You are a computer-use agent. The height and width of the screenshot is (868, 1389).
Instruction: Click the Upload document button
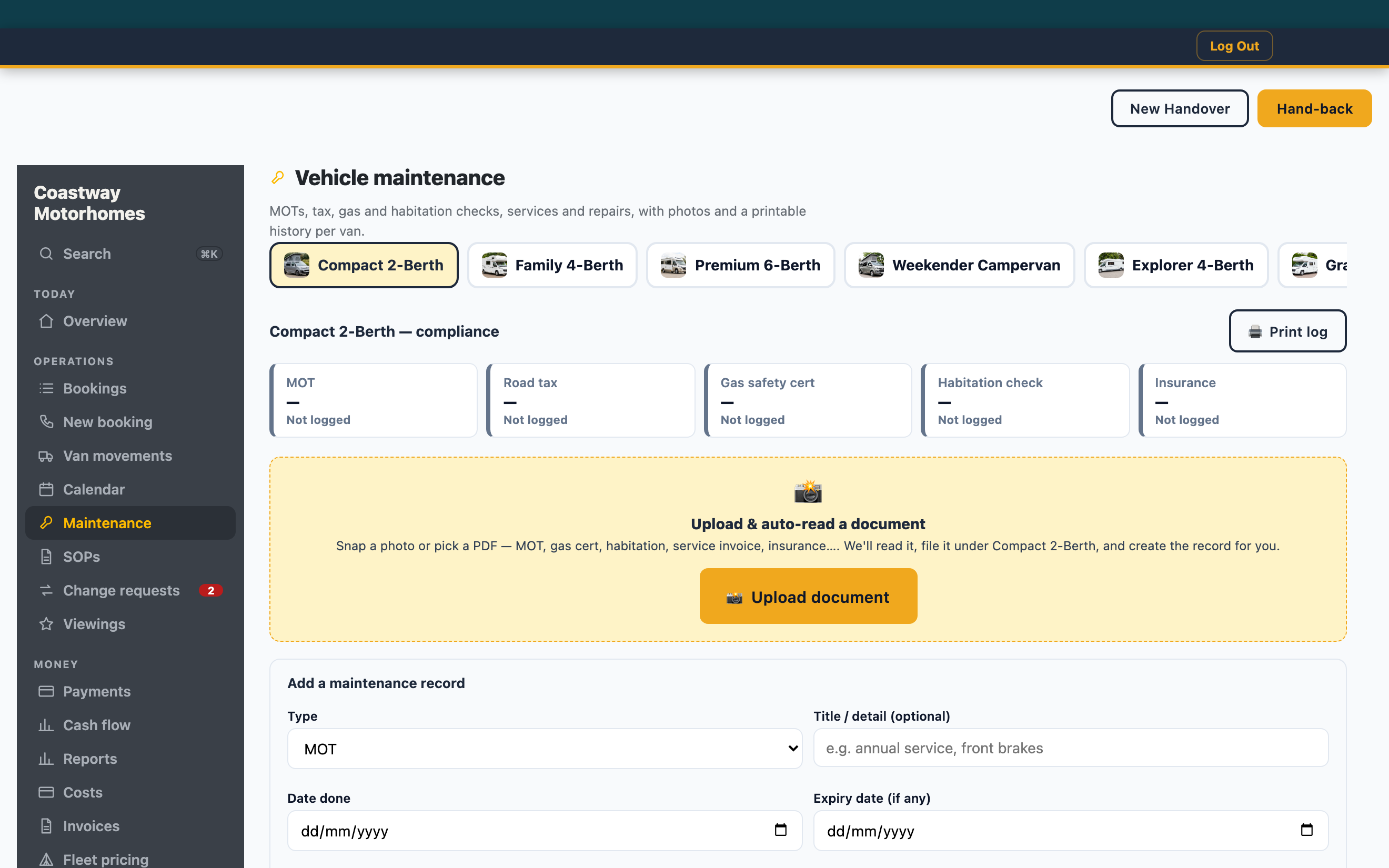tap(808, 597)
